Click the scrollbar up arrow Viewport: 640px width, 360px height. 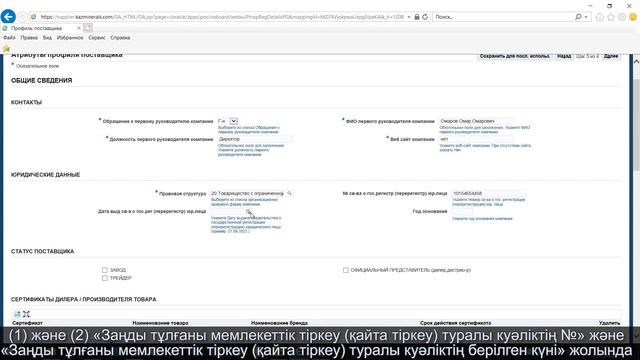(x=636, y=61)
